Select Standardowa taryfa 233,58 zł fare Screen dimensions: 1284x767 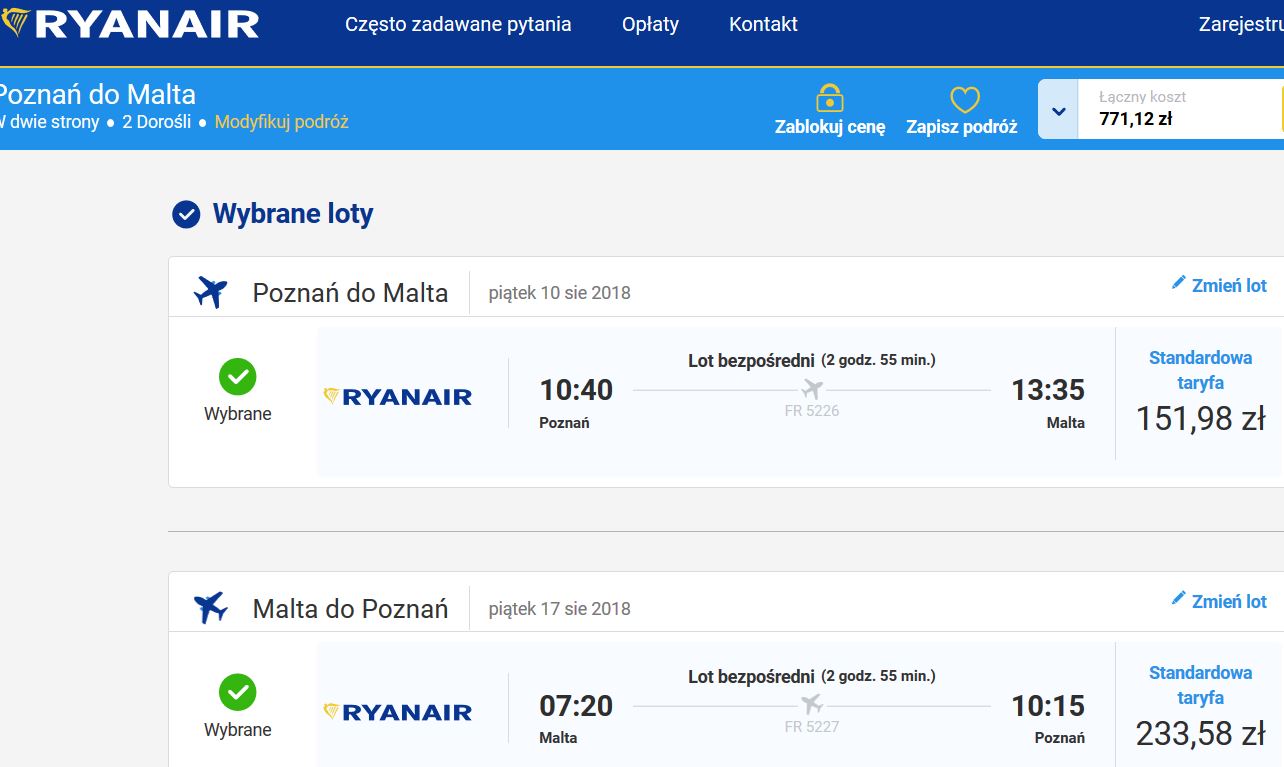1200,708
